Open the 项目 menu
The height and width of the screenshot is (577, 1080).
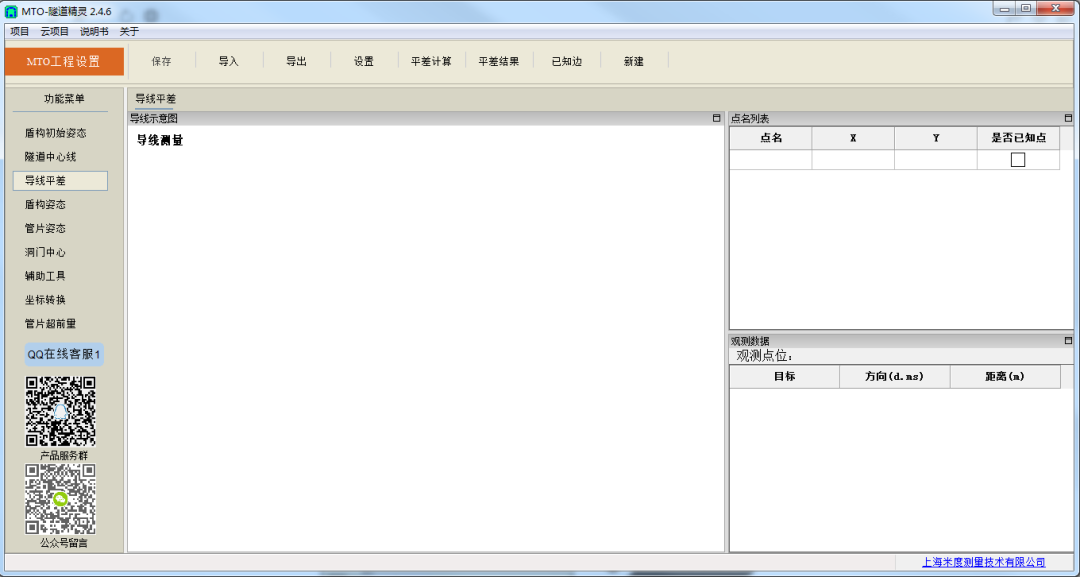click(20, 32)
